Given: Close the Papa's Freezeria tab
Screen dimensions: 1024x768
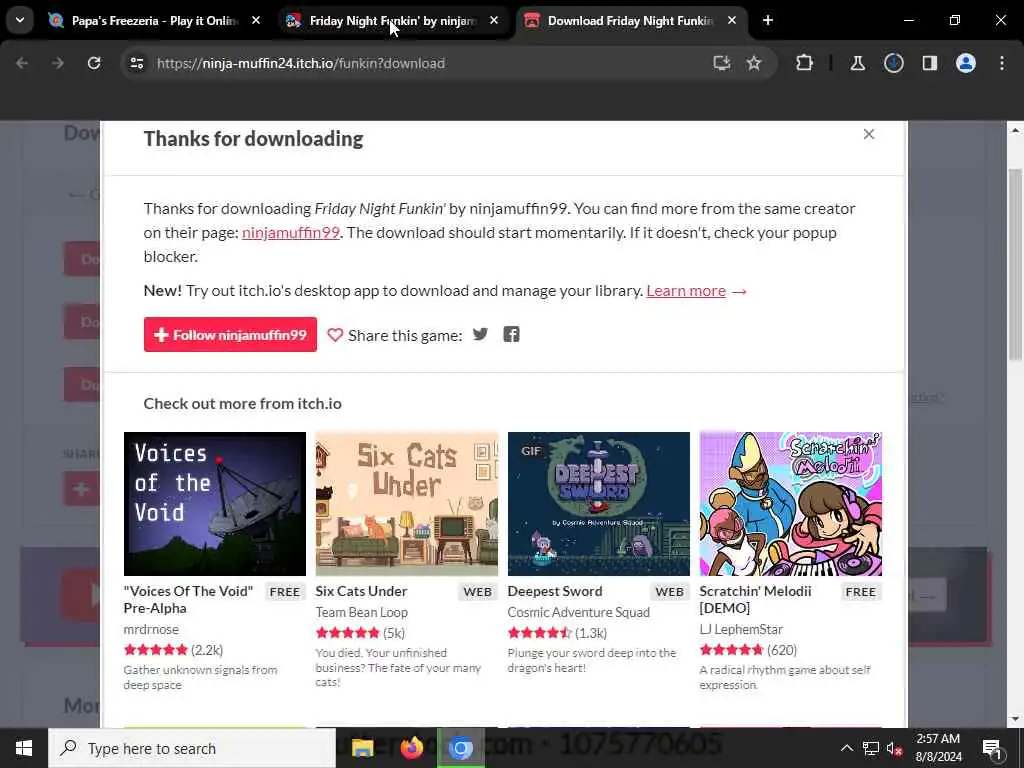Looking at the screenshot, I should point(256,20).
